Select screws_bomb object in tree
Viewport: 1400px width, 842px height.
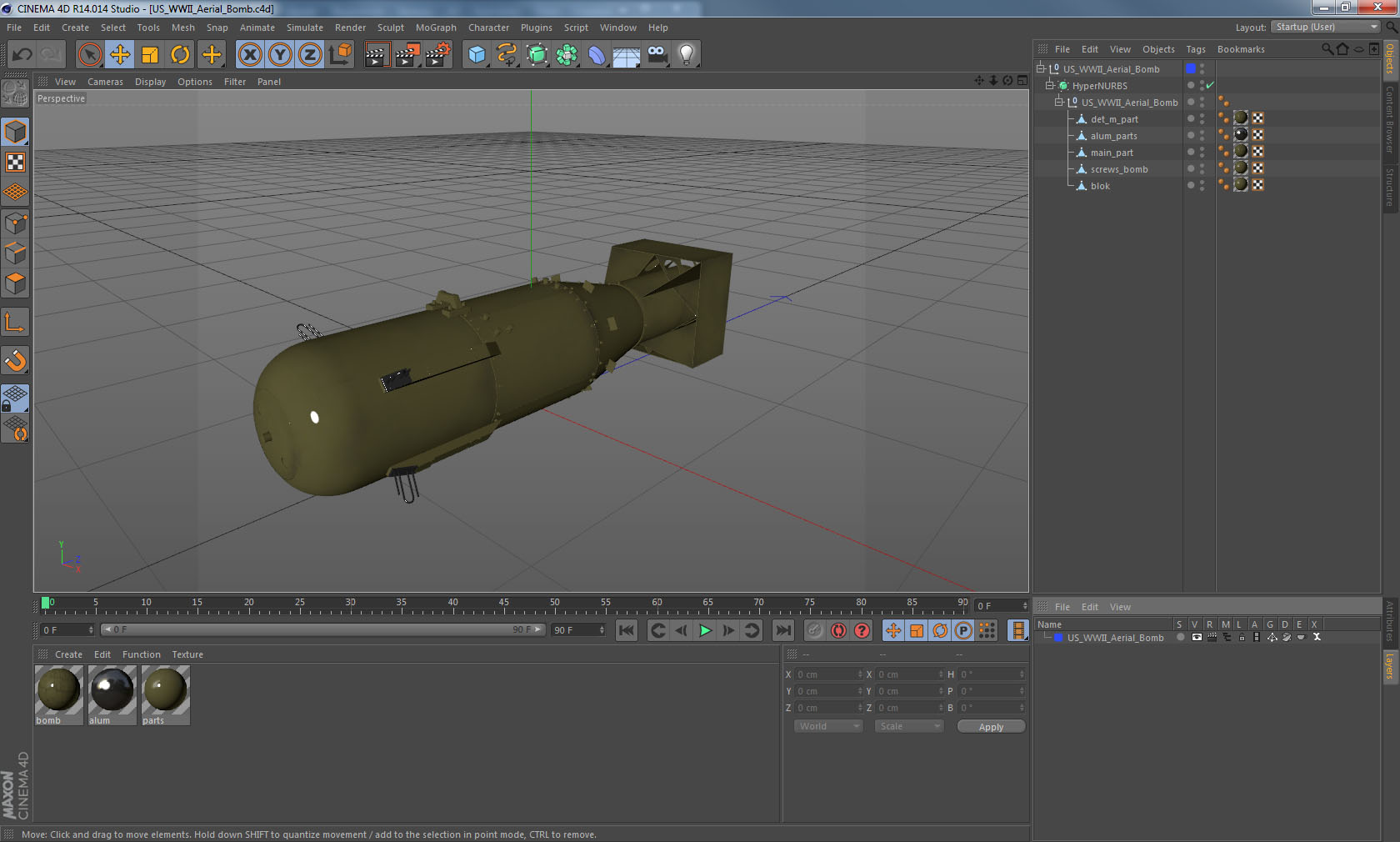[1118, 169]
